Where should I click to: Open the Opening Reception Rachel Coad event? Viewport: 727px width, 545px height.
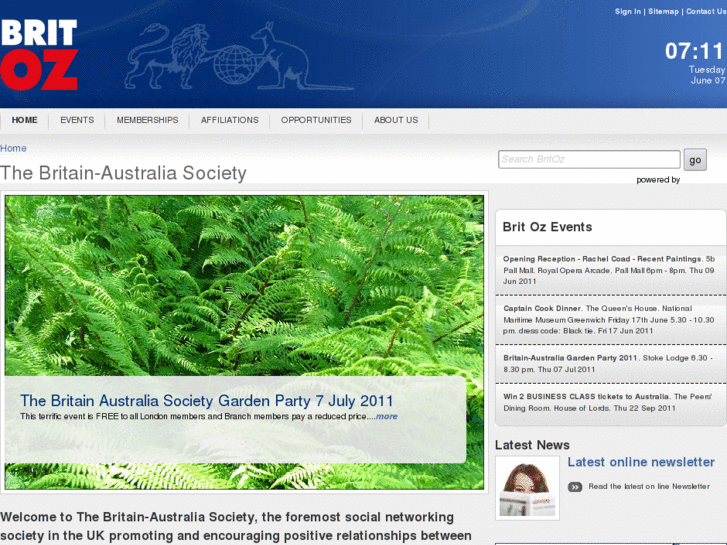pyautogui.click(x=611, y=270)
